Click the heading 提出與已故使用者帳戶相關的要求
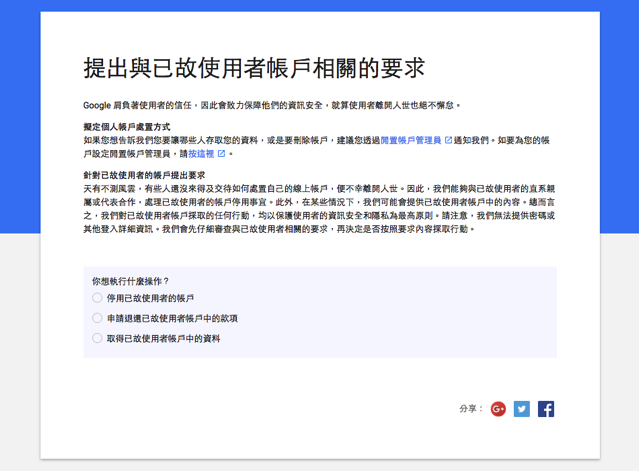The width and height of the screenshot is (639, 471). point(254,68)
